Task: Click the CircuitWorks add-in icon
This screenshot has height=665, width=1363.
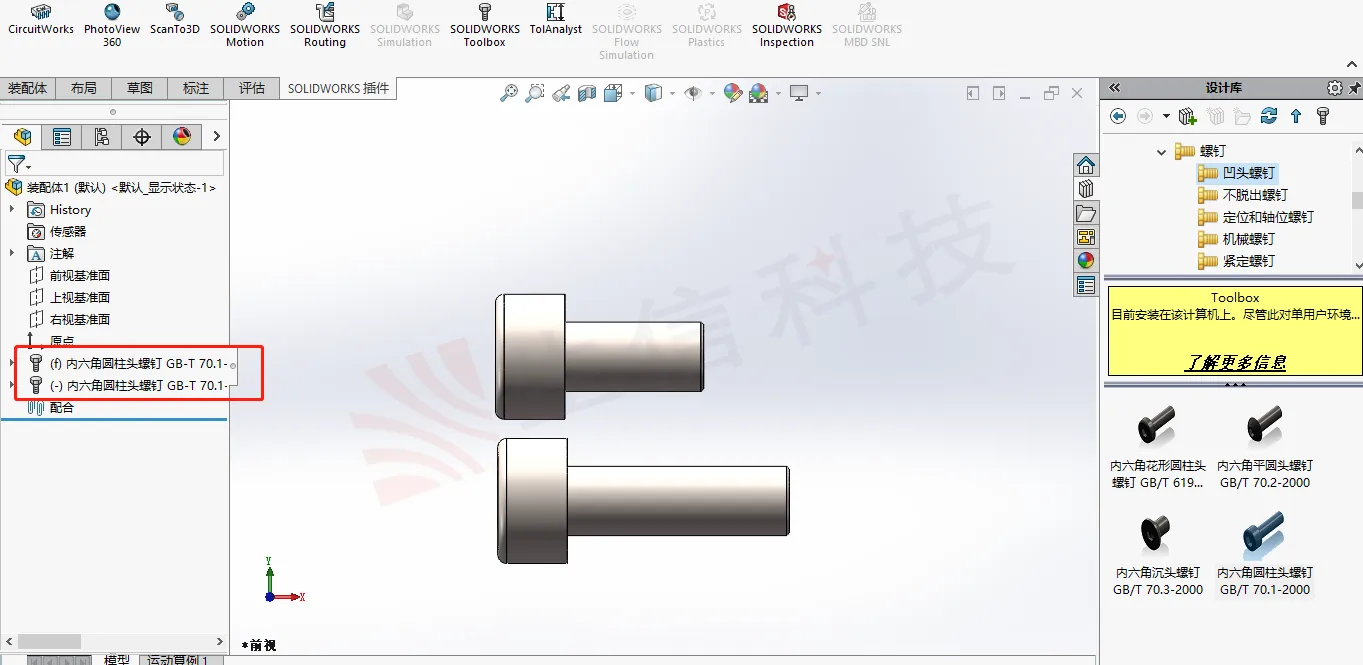Action: (41, 12)
